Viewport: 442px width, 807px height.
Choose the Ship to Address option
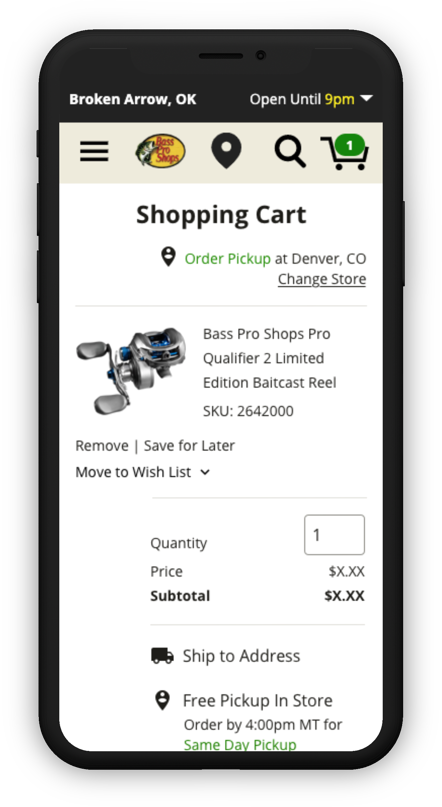(241, 656)
